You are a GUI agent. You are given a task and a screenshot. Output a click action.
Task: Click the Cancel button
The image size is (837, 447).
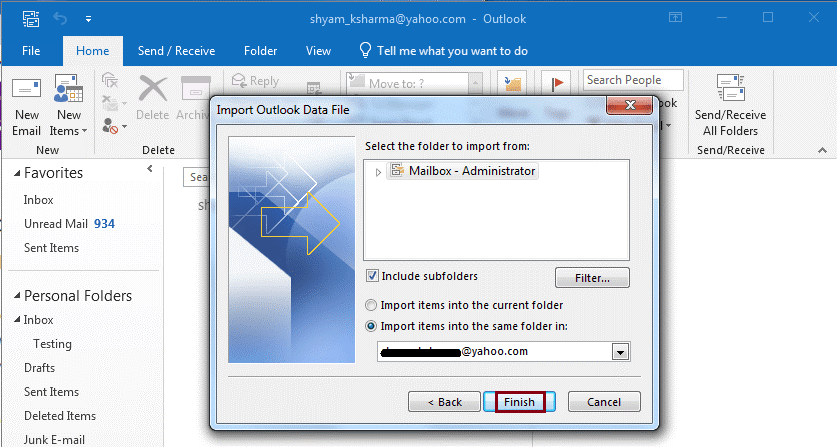(604, 402)
